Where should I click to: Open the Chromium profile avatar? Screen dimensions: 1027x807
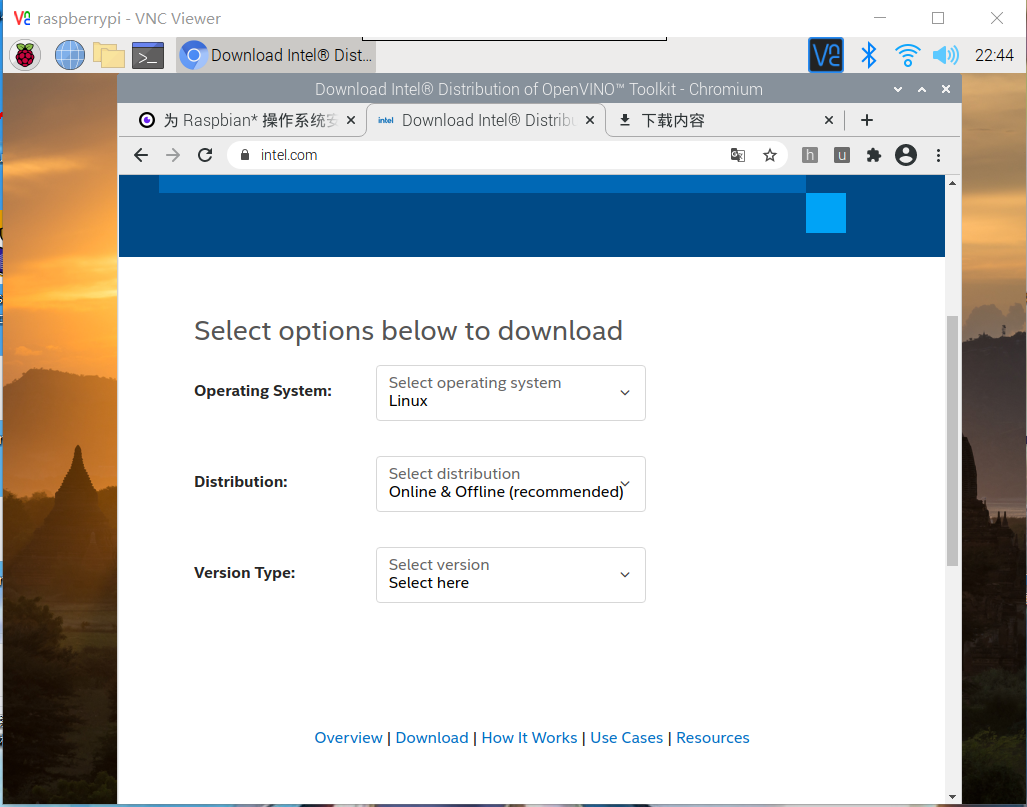pos(906,155)
